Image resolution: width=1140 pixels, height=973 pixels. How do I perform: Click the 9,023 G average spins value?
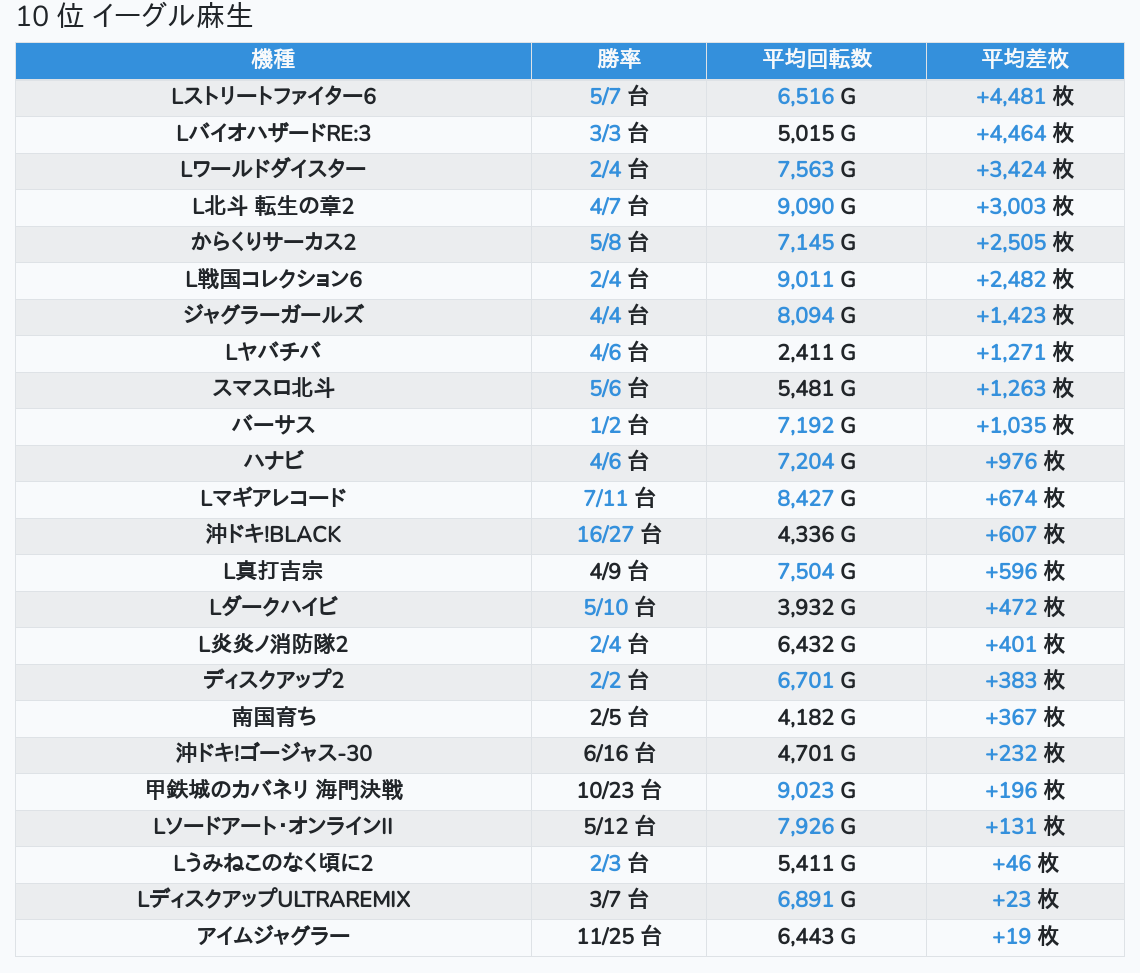click(816, 790)
